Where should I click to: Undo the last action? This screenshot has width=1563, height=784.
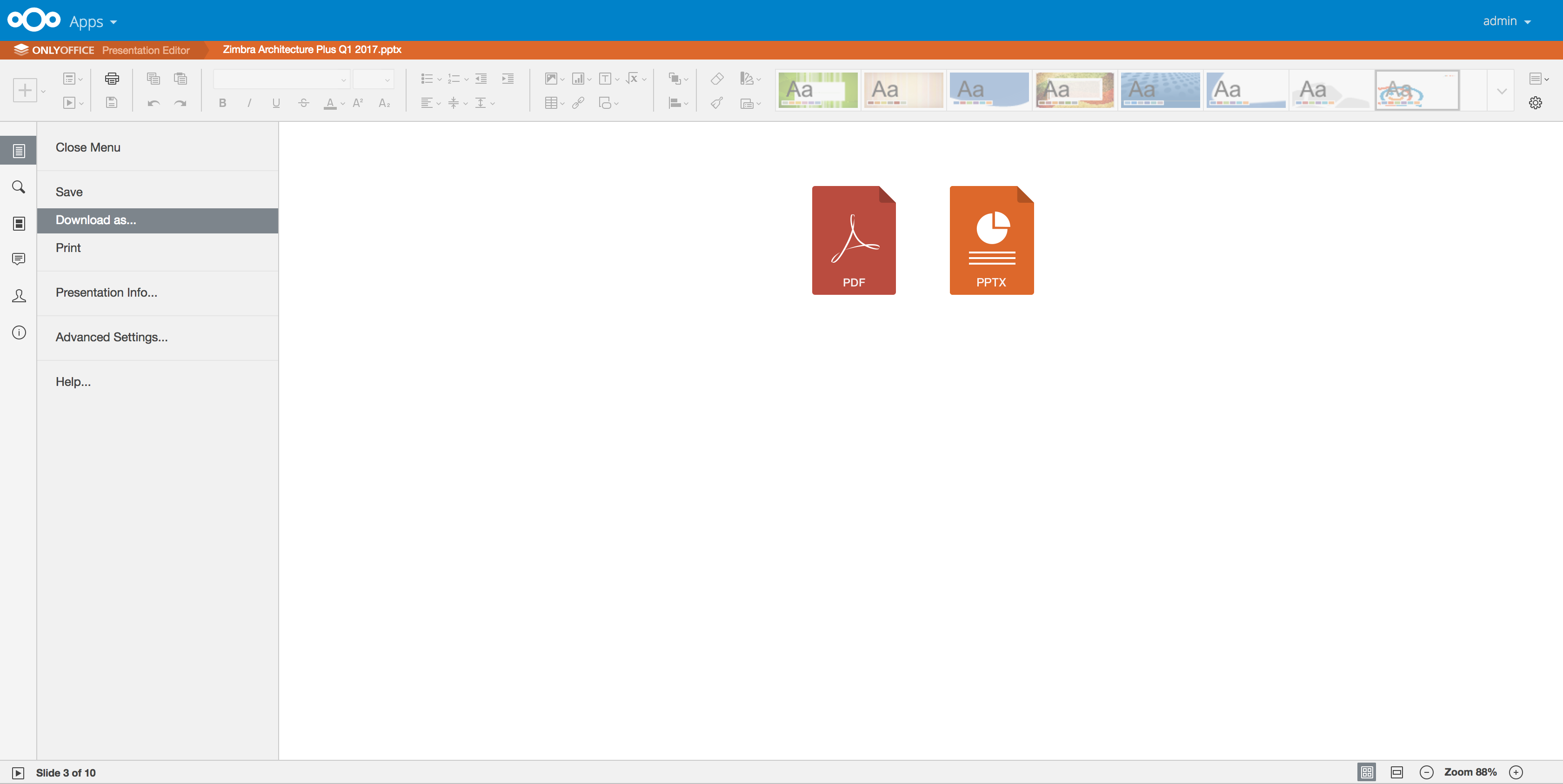(x=154, y=103)
